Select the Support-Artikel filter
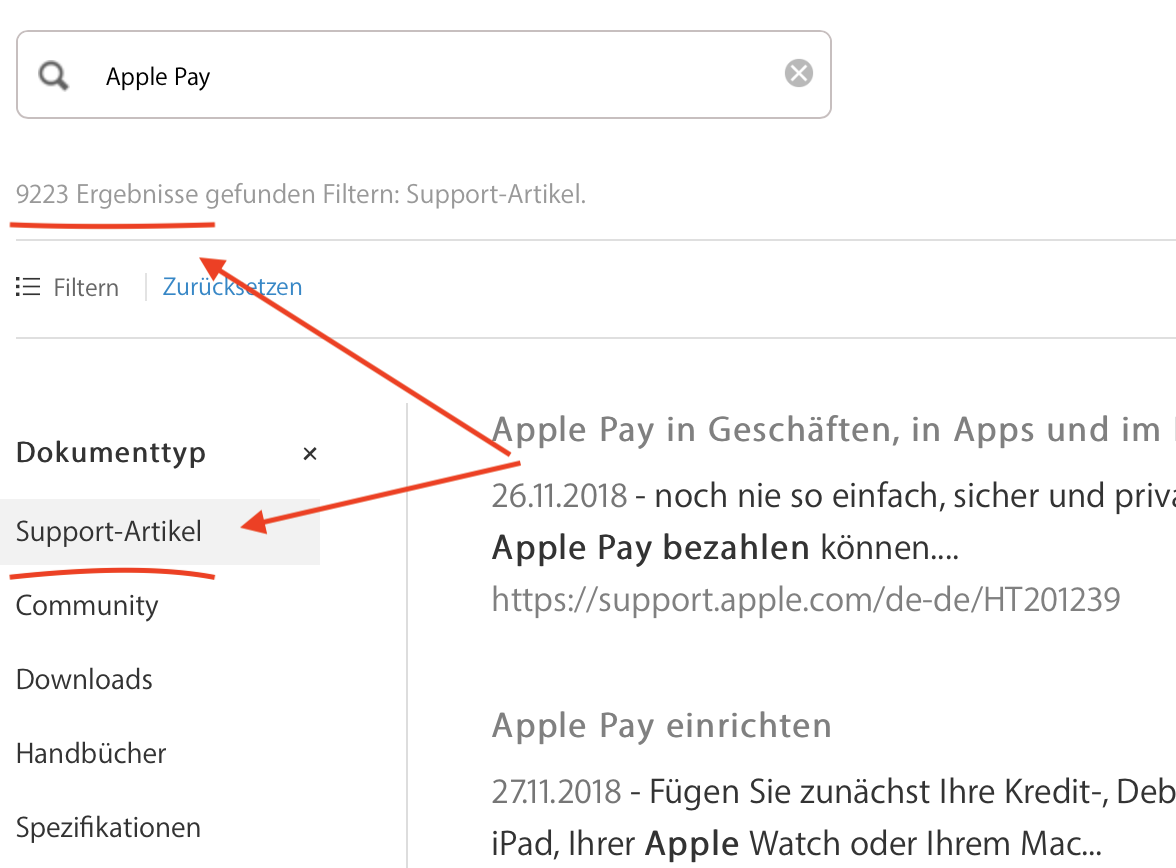The width and height of the screenshot is (1176, 868). [160, 531]
